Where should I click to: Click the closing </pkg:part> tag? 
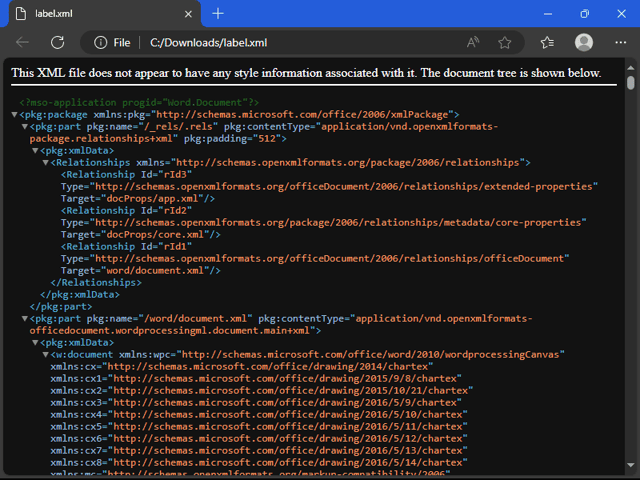tap(61, 307)
